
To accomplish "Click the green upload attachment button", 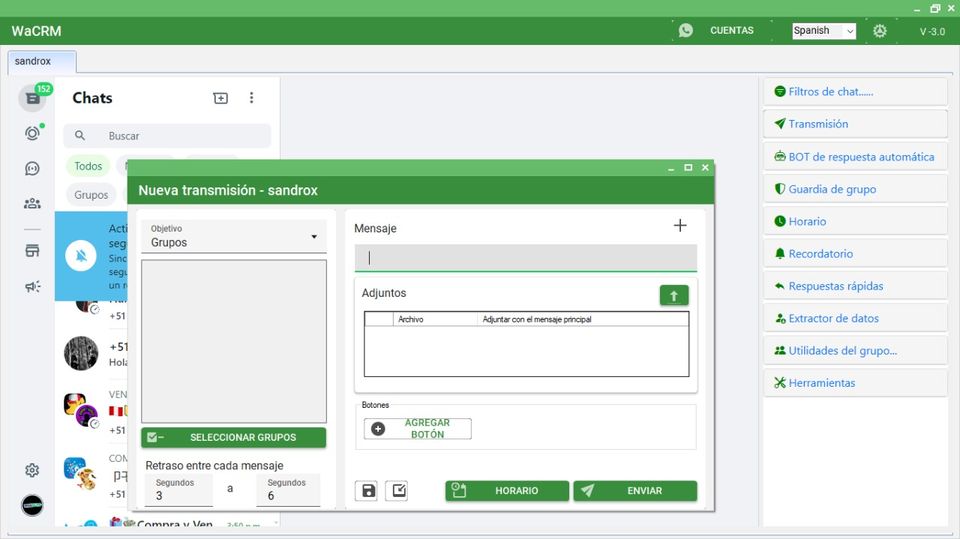I will [674, 295].
